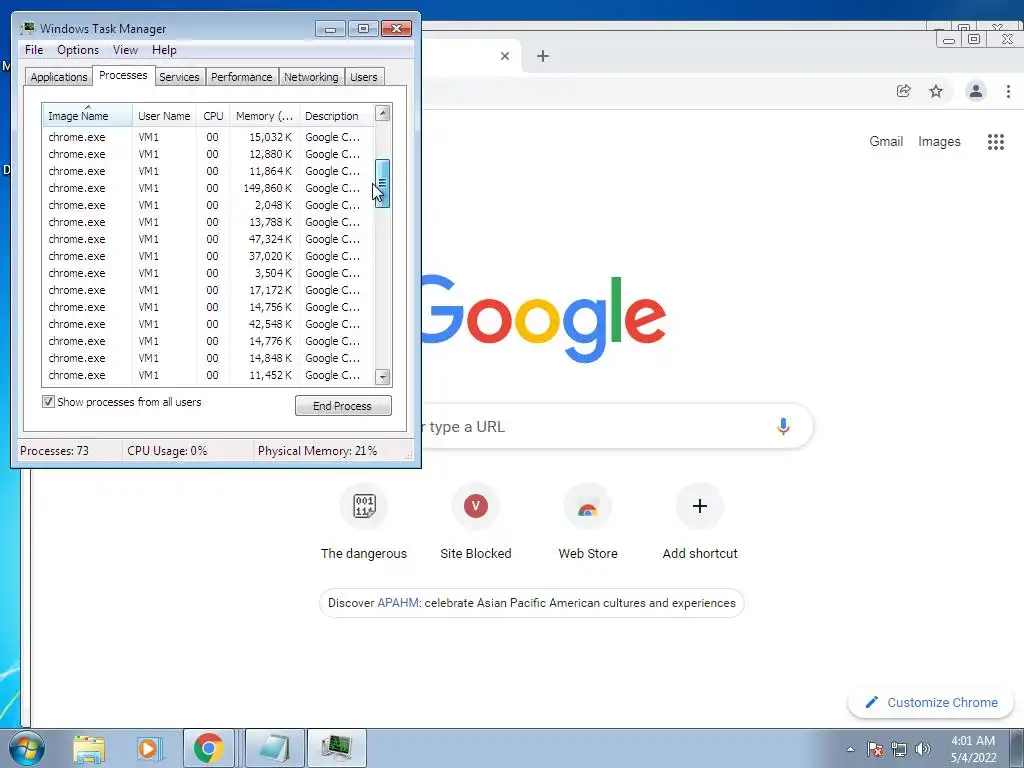Open the APAHM discover link
This screenshot has height=768, width=1024.
point(397,603)
